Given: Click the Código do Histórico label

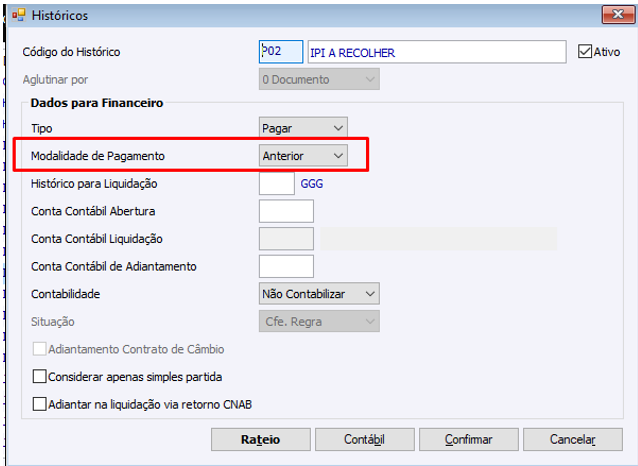Looking at the screenshot, I should pos(71,52).
